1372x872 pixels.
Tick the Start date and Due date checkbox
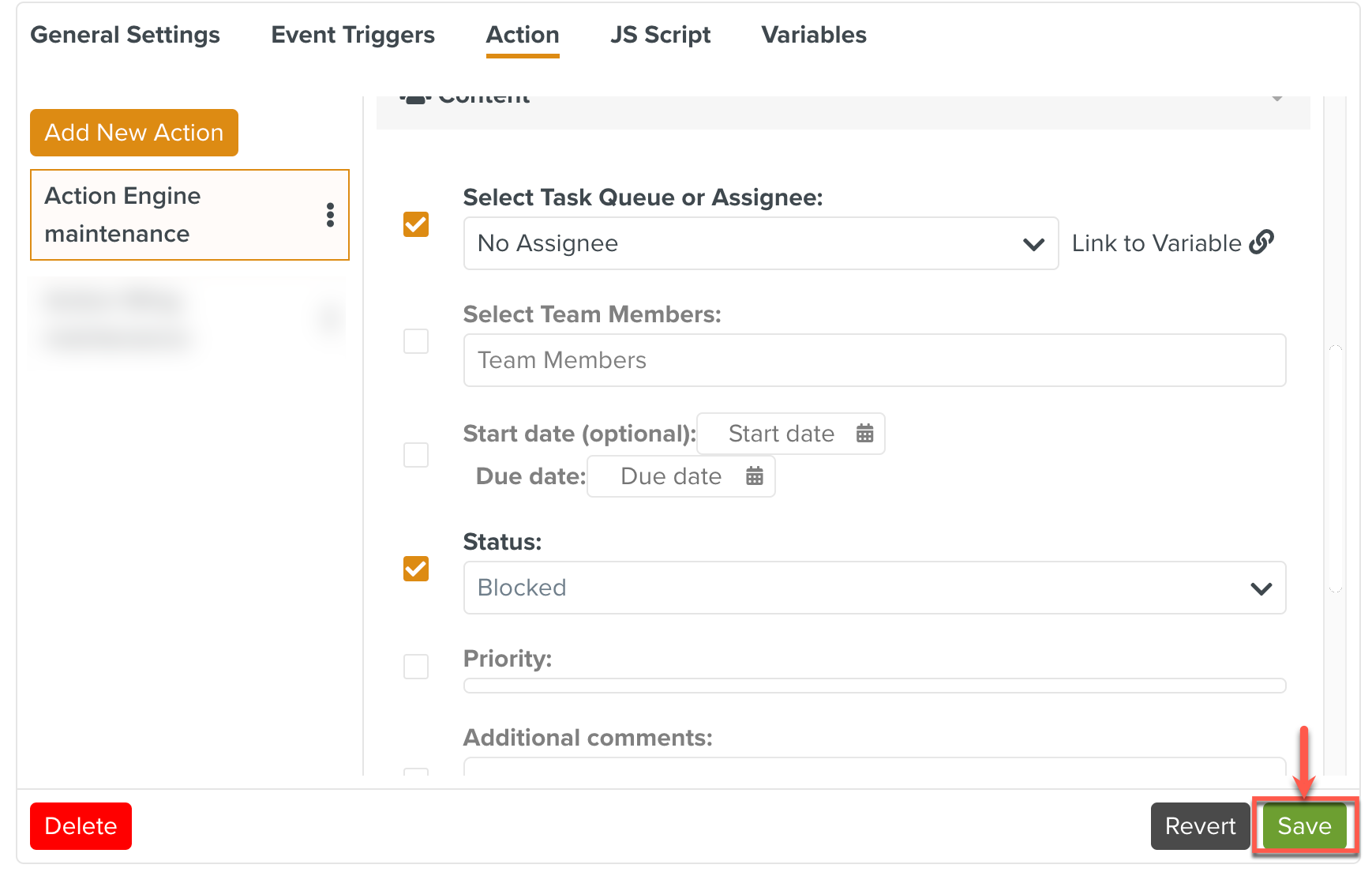[x=416, y=455]
